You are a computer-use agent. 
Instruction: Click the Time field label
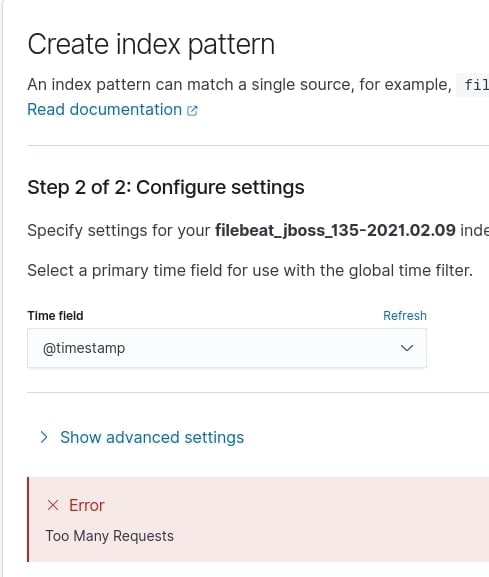tap(55, 316)
